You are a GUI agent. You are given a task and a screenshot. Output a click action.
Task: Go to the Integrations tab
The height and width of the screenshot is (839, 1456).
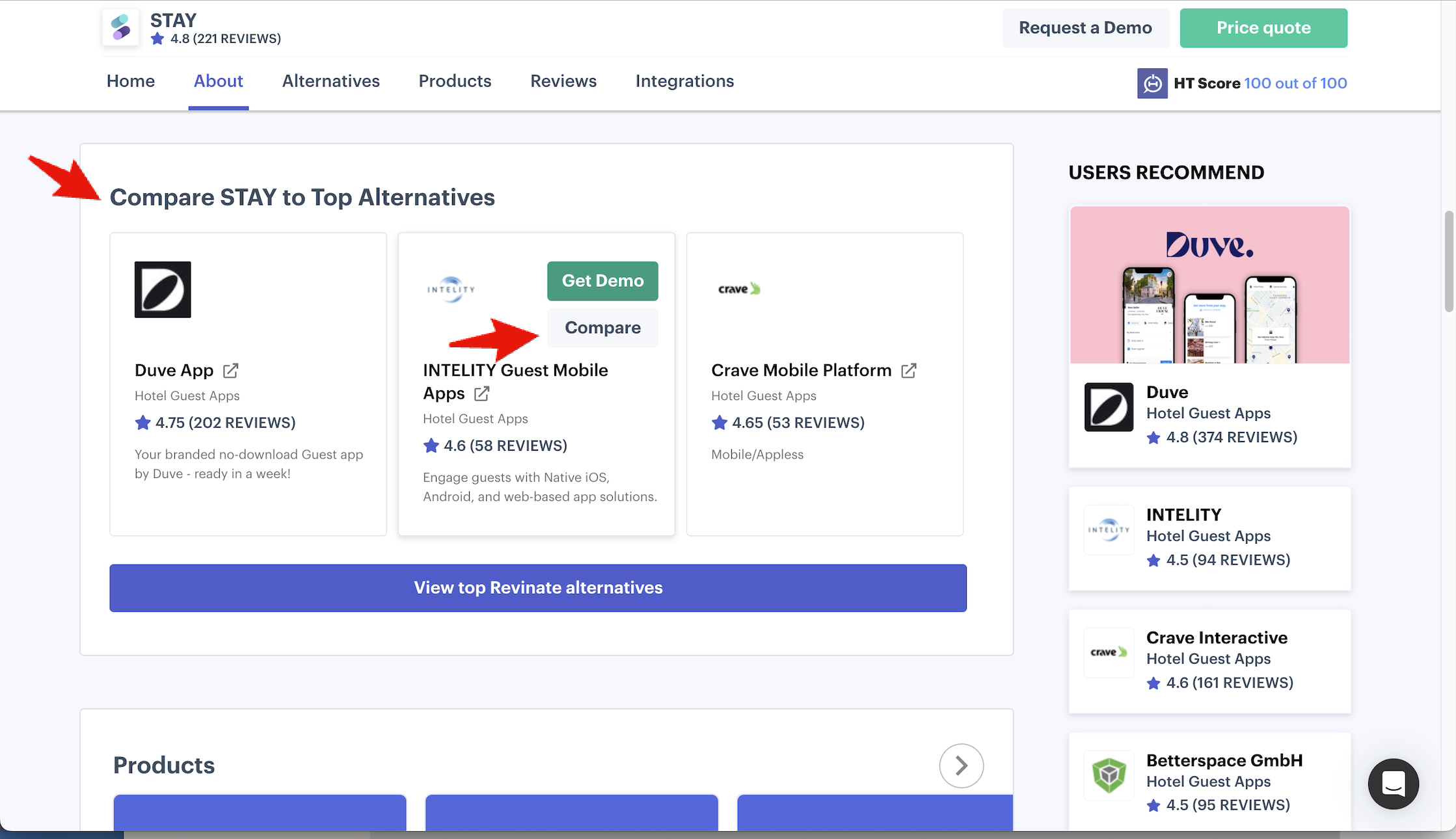pyautogui.click(x=684, y=81)
